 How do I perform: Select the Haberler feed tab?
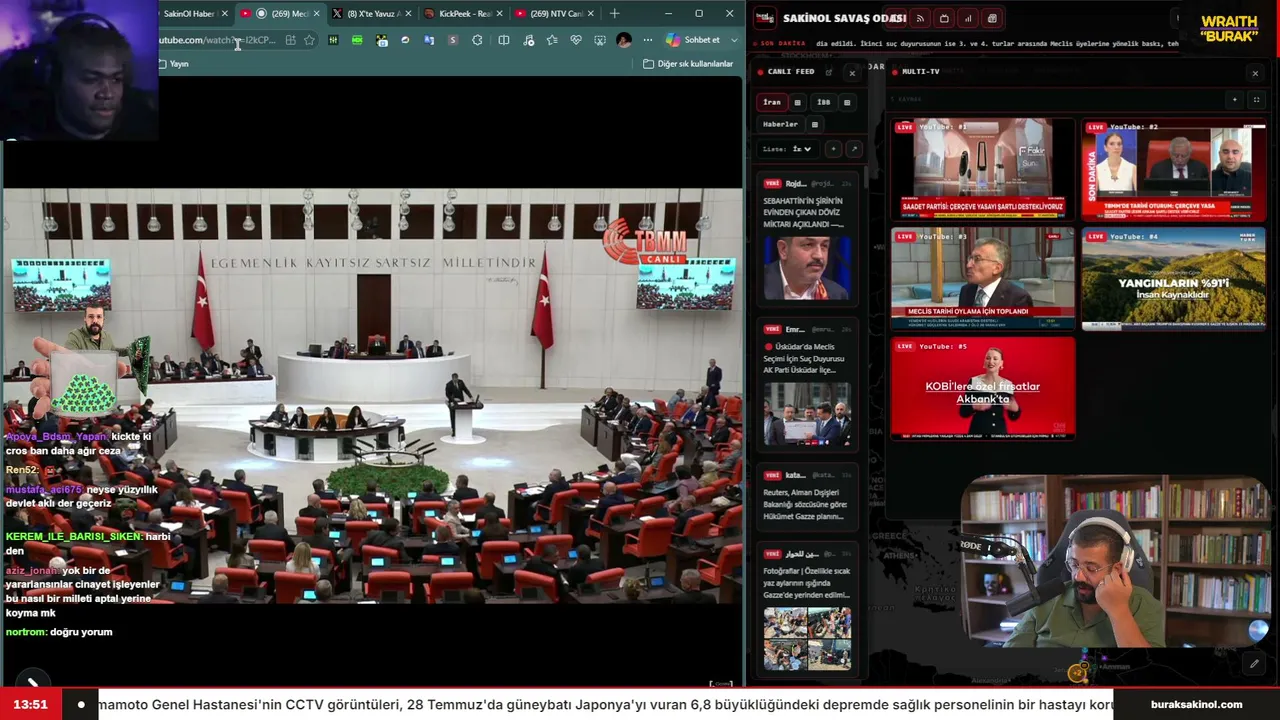pos(780,124)
